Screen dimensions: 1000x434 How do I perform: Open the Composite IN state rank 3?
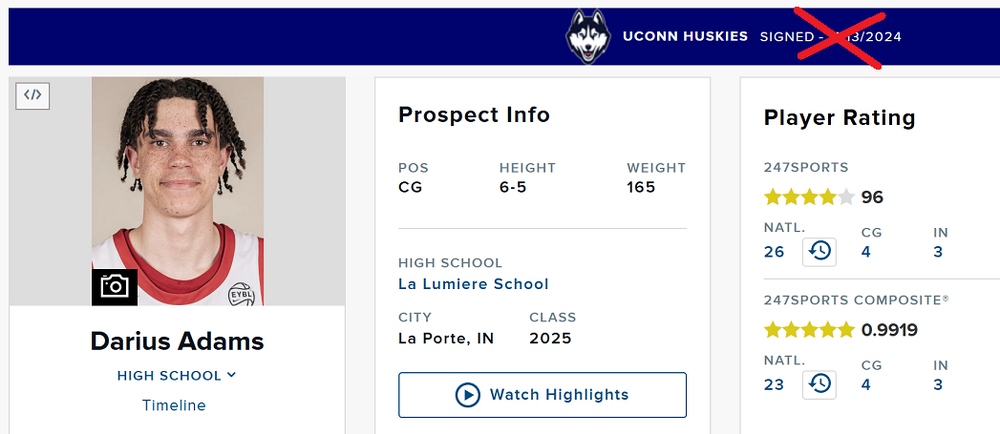[938, 384]
